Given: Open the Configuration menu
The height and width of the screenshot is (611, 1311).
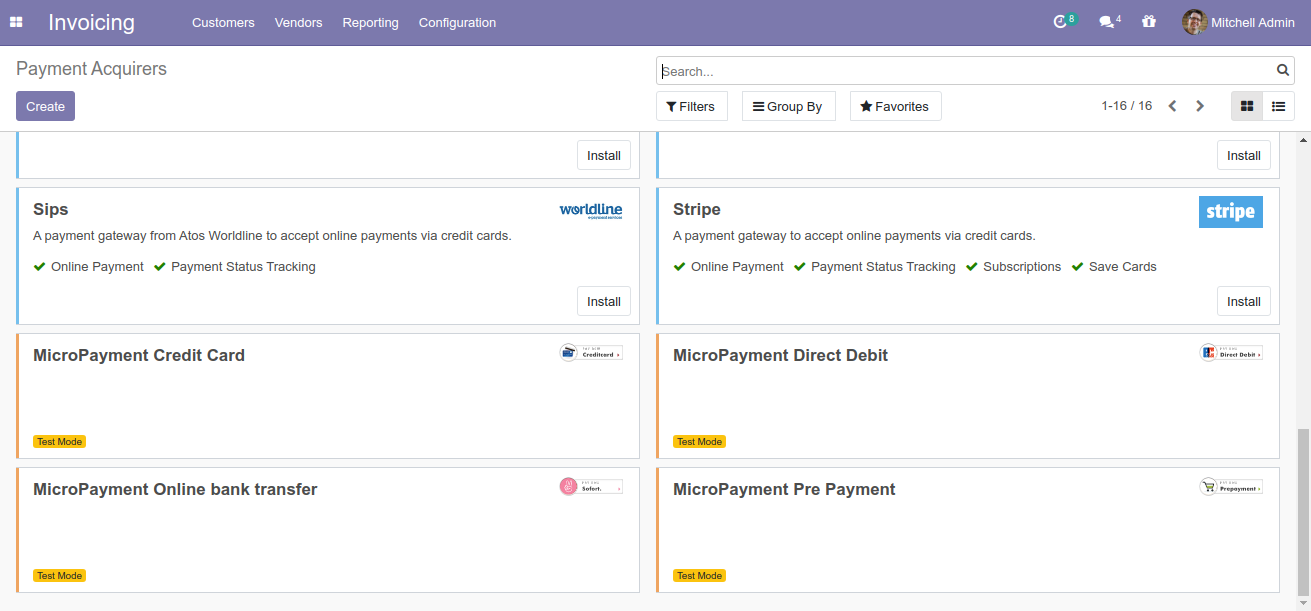Looking at the screenshot, I should click(x=457, y=22).
